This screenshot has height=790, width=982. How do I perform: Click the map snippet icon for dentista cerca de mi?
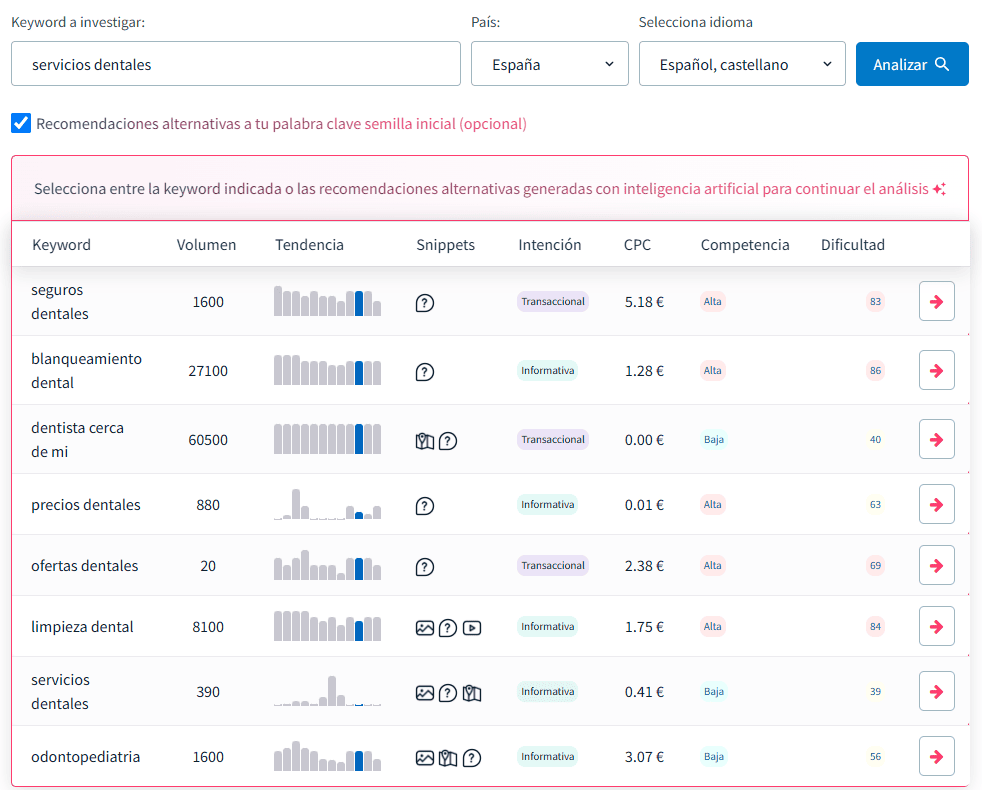425,441
